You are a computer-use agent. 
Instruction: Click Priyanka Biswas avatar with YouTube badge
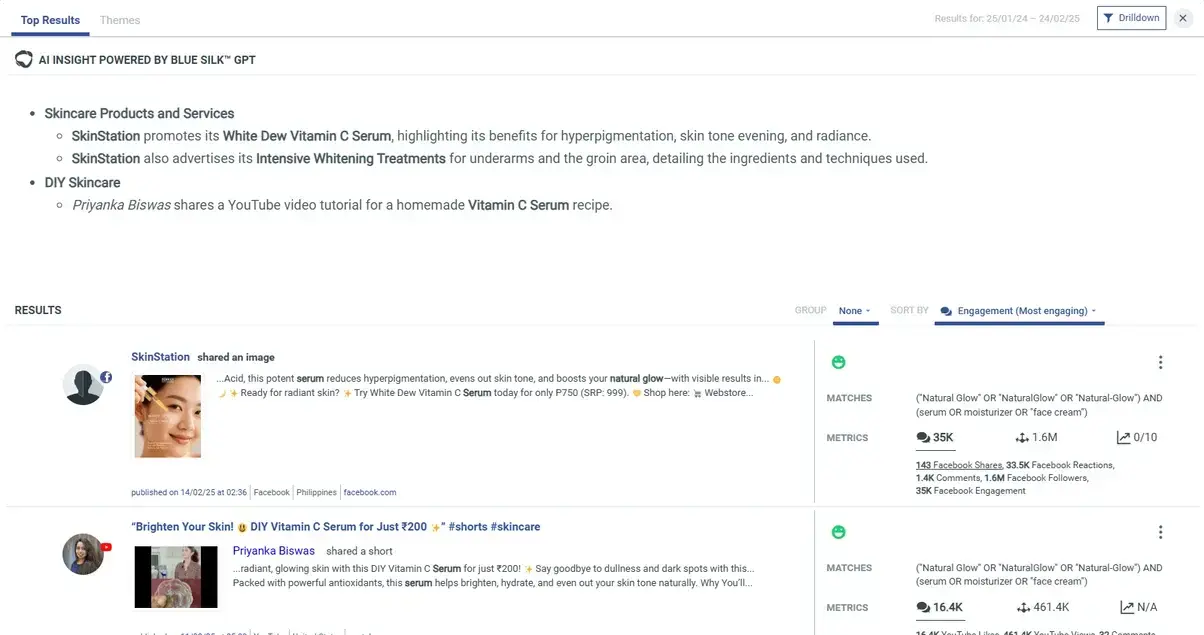(x=84, y=554)
